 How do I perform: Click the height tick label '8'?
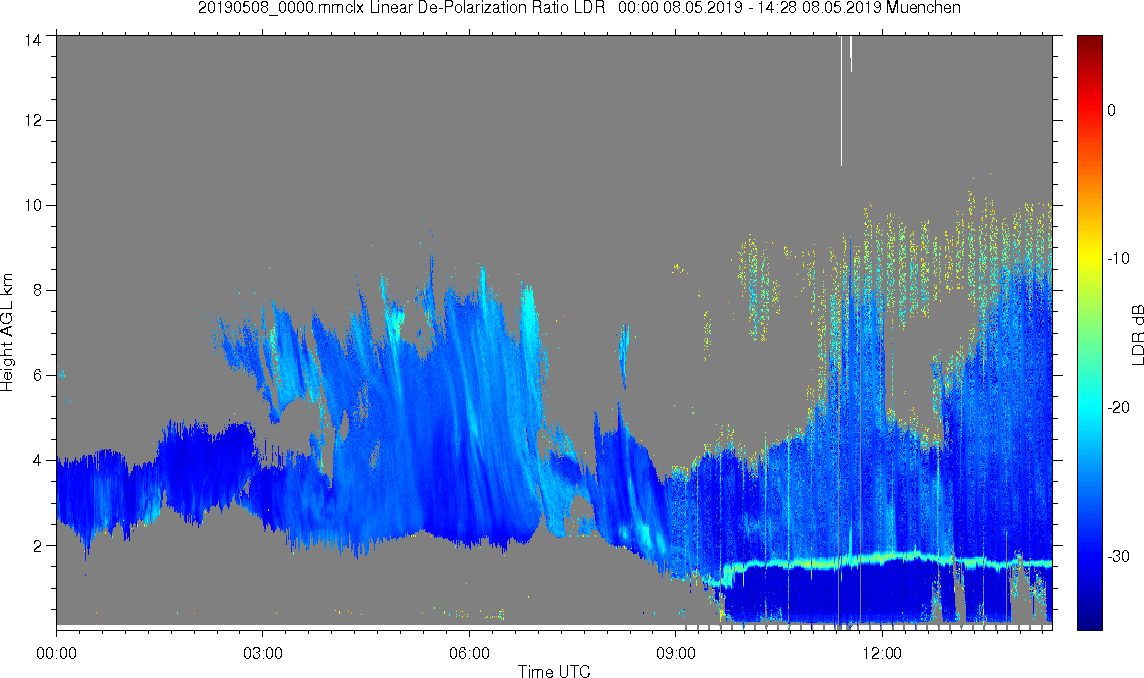35,290
